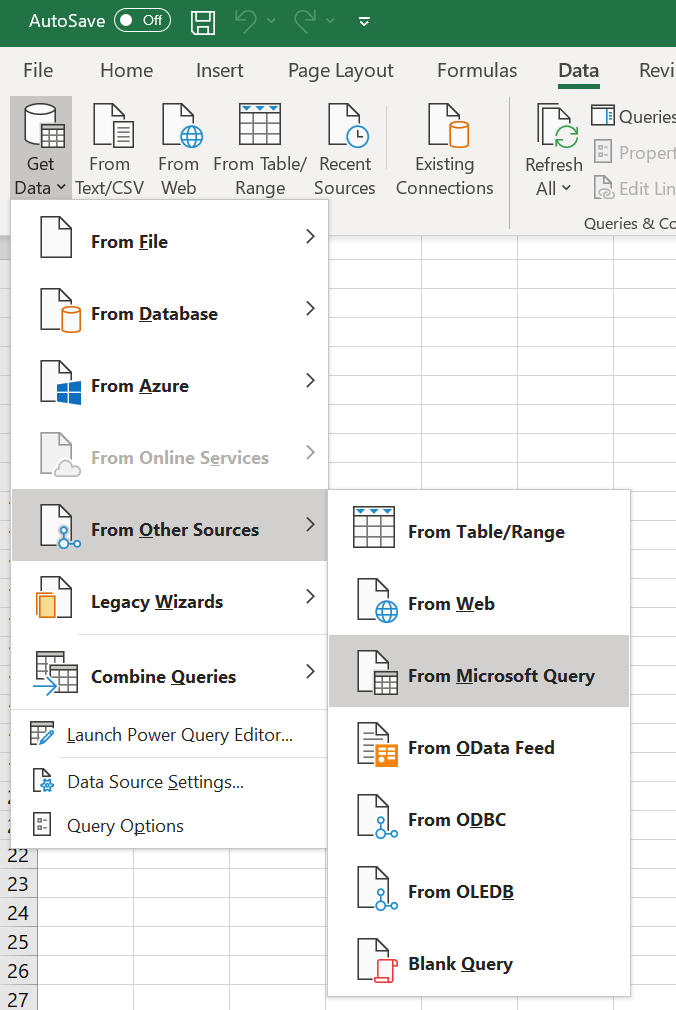The width and height of the screenshot is (676, 1010).
Task: Click the Get Data button
Action: (x=41, y=148)
